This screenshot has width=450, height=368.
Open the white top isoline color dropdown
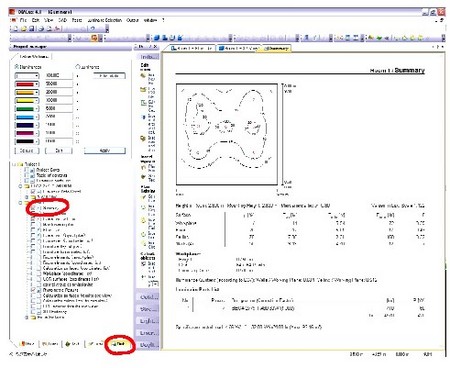pos(37,76)
